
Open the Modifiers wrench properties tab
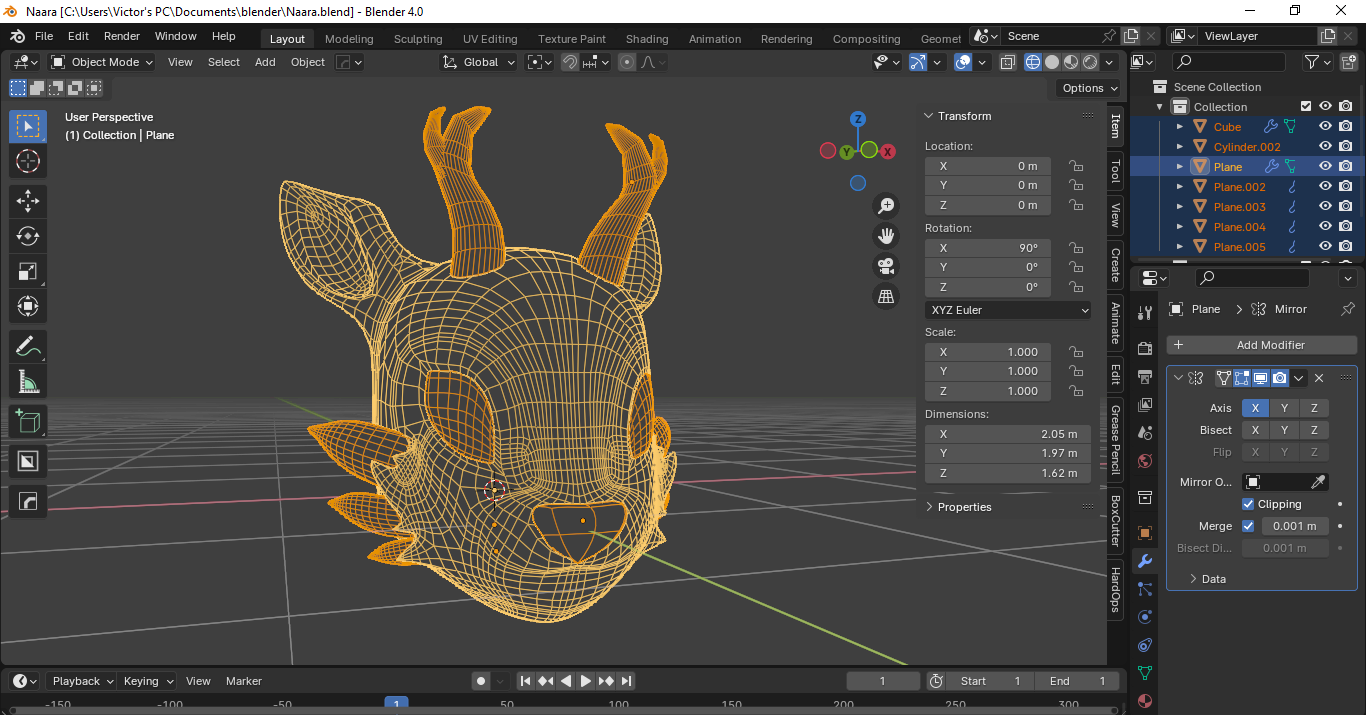coord(1145,561)
